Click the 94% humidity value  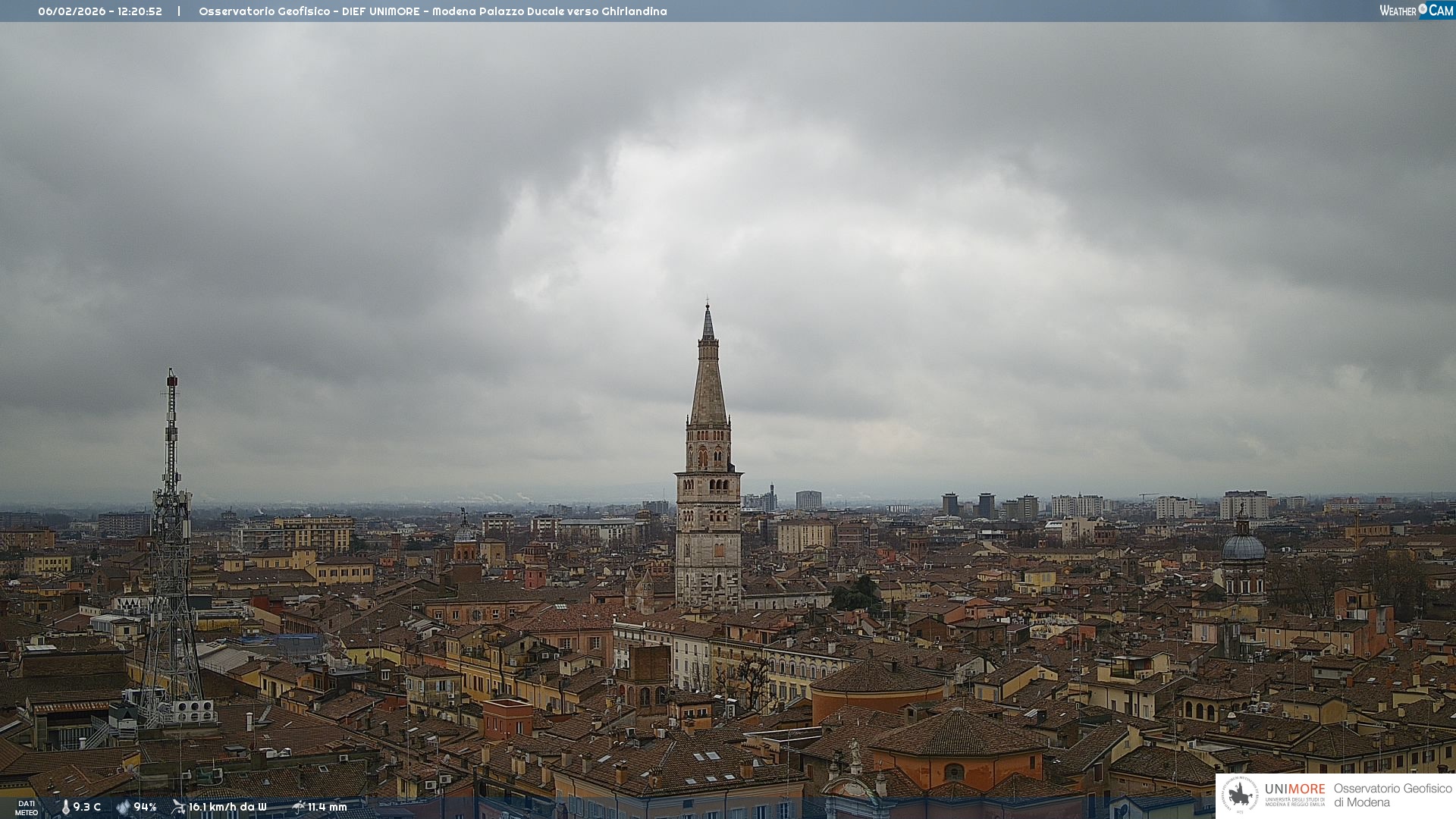pos(145,808)
